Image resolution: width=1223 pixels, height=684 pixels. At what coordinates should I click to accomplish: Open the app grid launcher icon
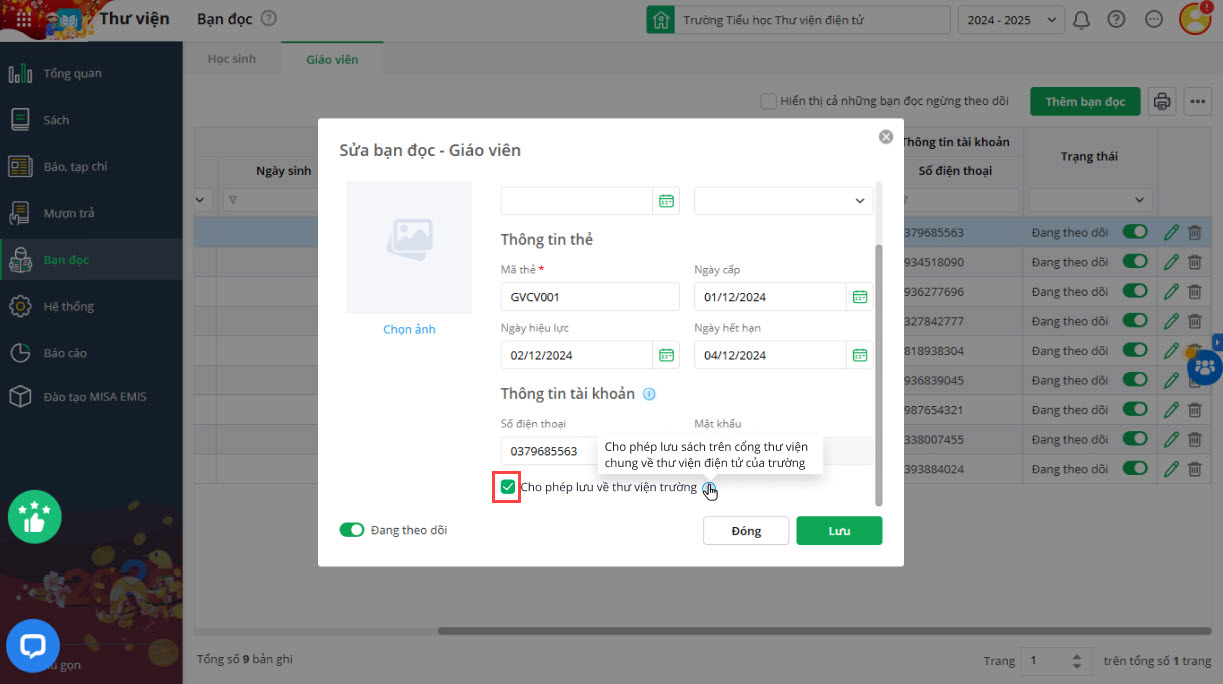click(x=23, y=19)
